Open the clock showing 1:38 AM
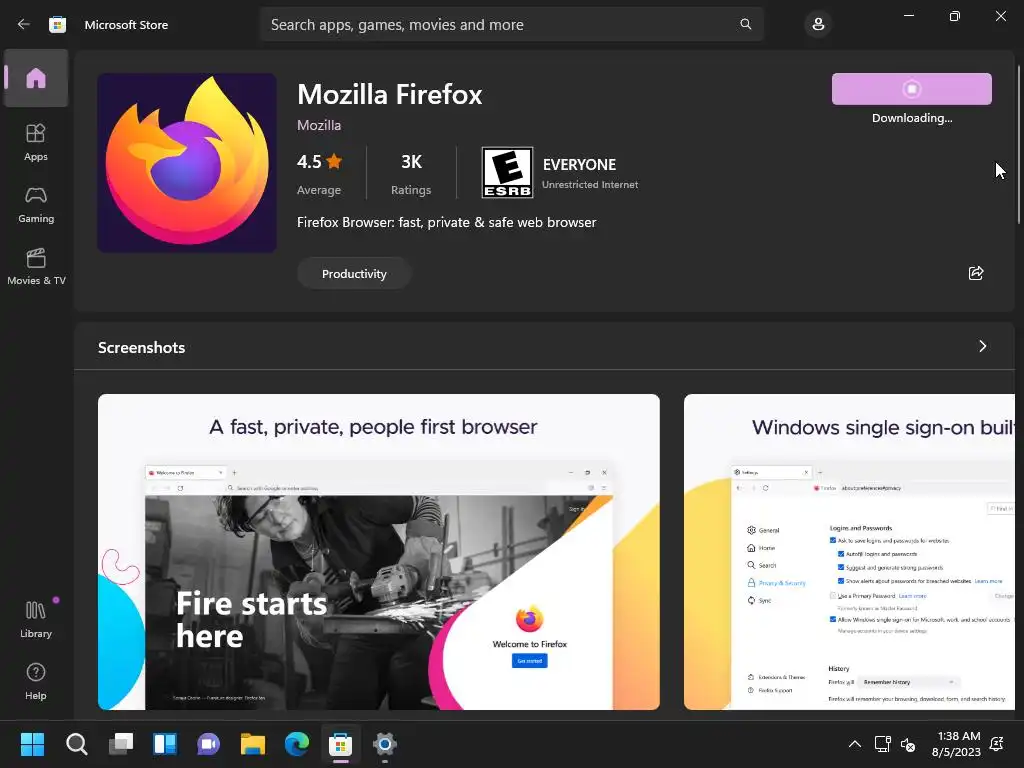This screenshot has width=1024, height=768. click(956, 744)
